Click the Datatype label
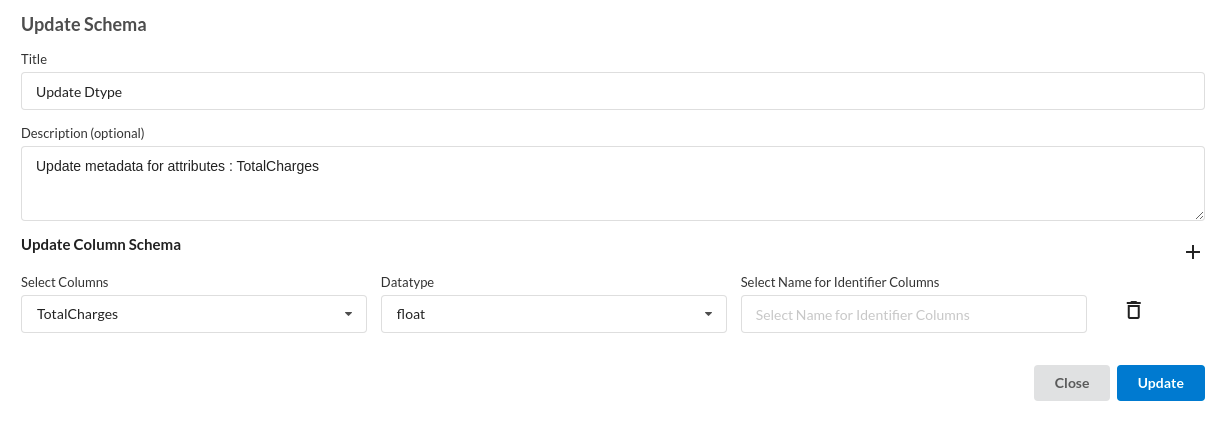1220x432 pixels. (408, 283)
